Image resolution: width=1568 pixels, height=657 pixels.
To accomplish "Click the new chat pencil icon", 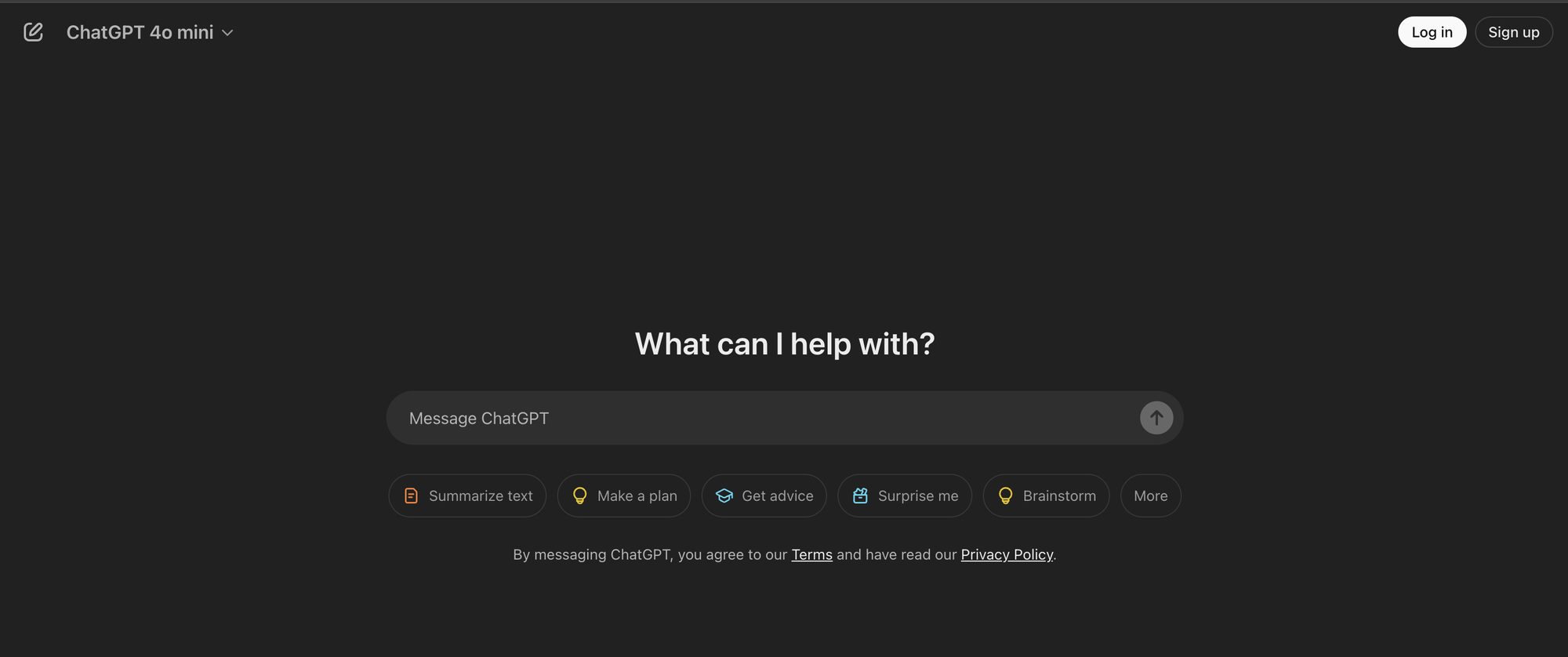I will click(33, 32).
